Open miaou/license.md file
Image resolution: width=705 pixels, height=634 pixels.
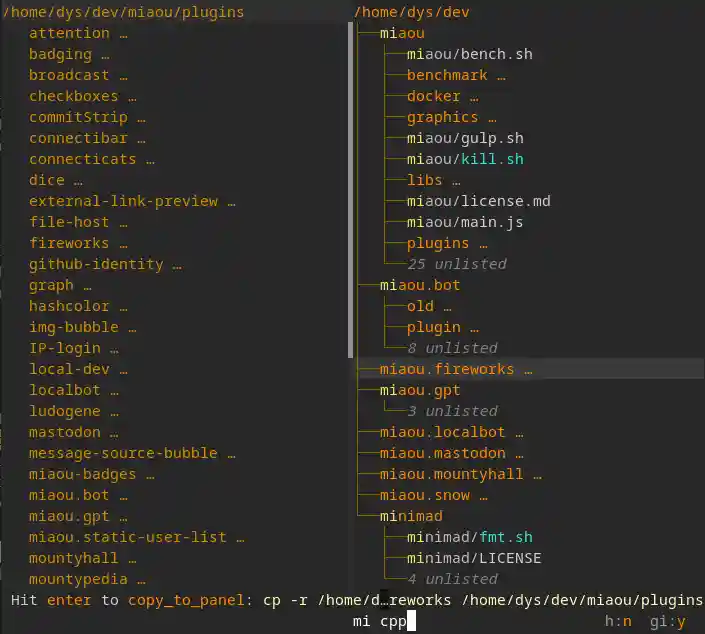478,201
